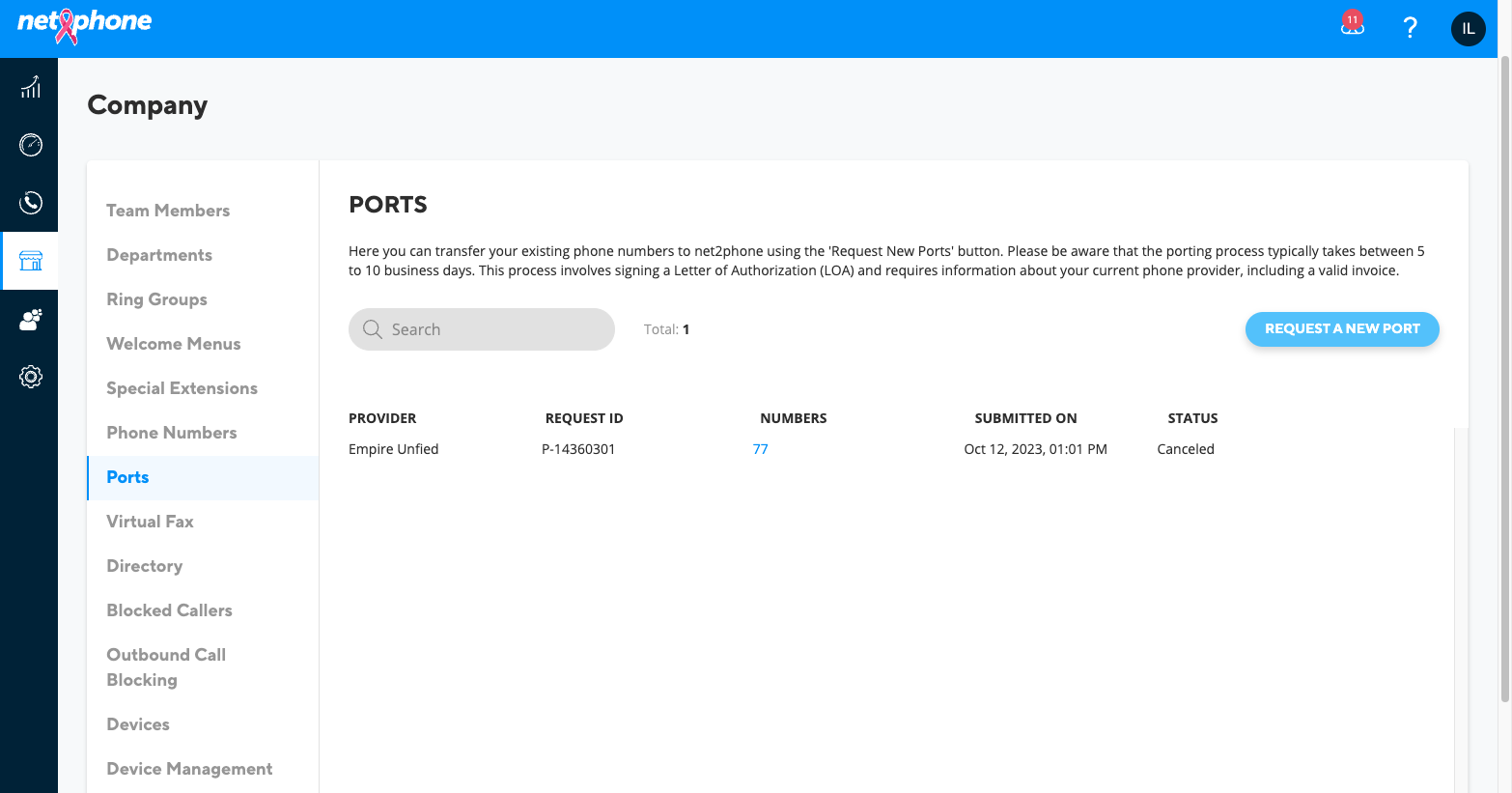
Task: Open the settings gear sidebar icon
Action: pos(31,377)
